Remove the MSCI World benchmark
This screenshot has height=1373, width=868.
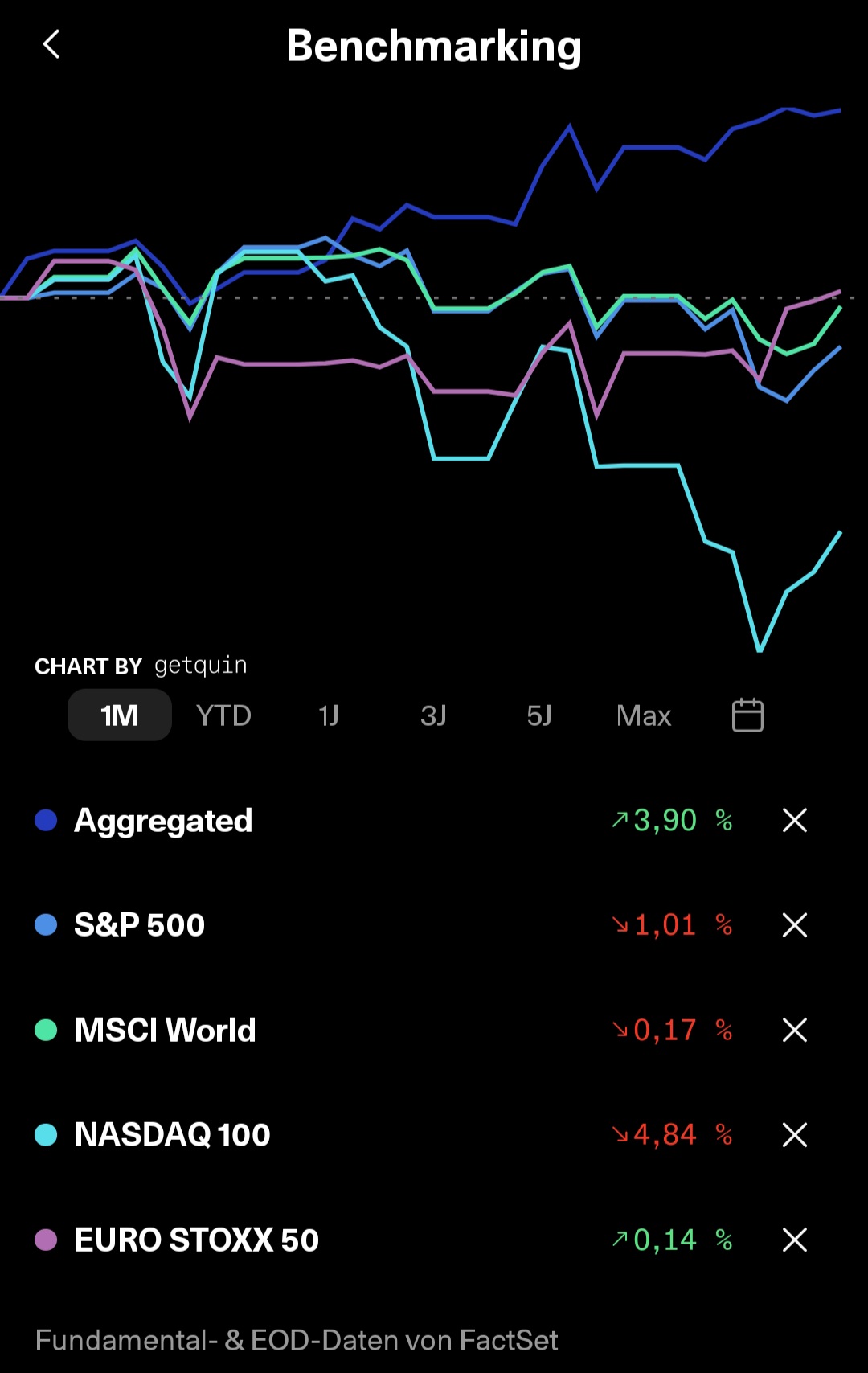(795, 1030)
